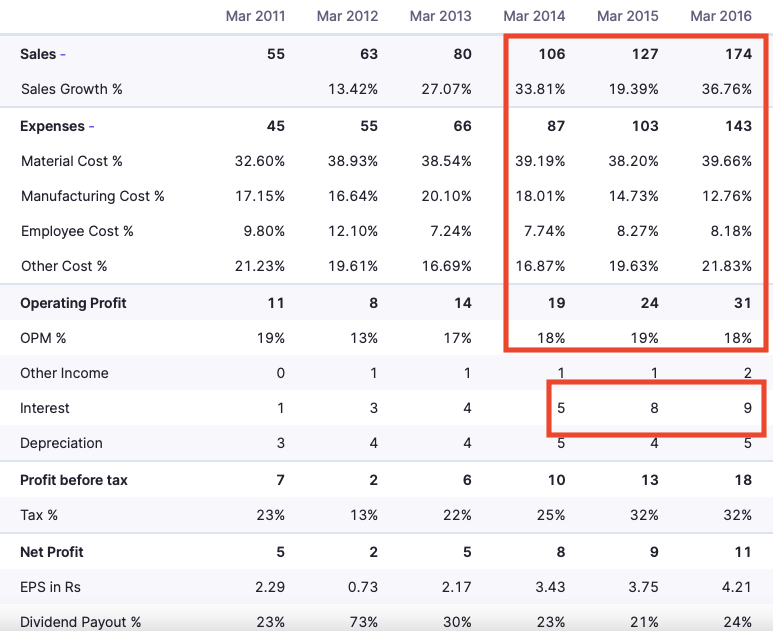Click the Operating Profit row label

pyautogui.click(x=73, y=303)
